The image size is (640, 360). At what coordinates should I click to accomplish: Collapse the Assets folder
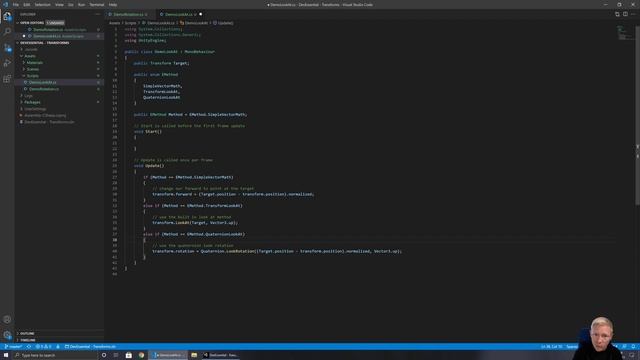pyautogui.click(x=30, y=56)
